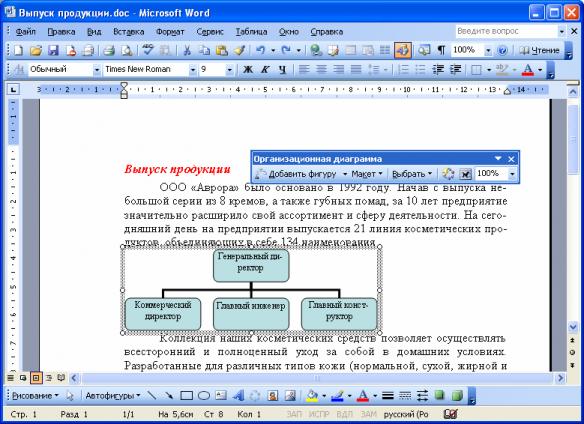This screenshot has width=584, height=424.
Task: Open standard toolbar zoom dropdown
Action: [488, 50]
